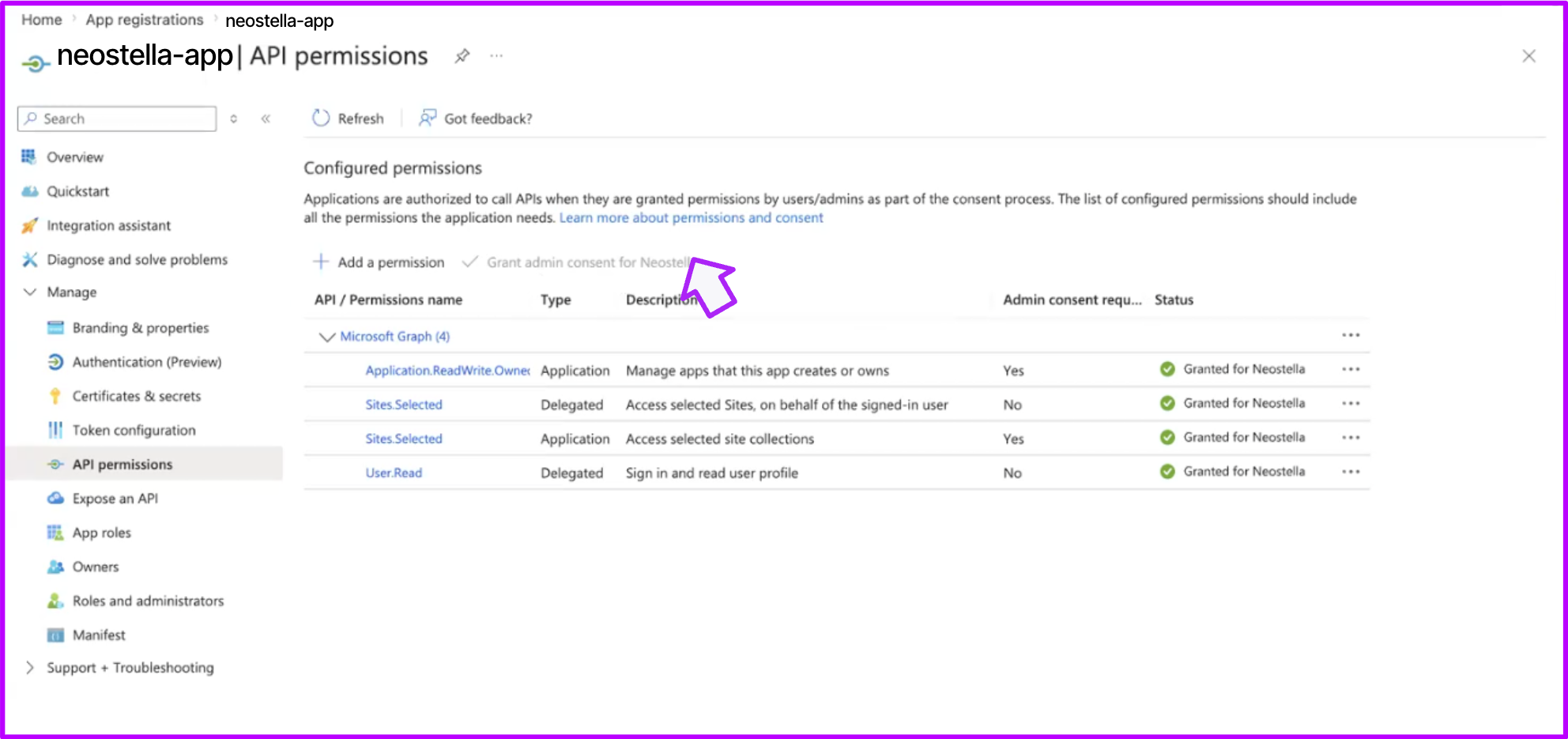Click the neostella-app breadcrumb
This screenshot has height=739, width=1568.
pos(280,21)
